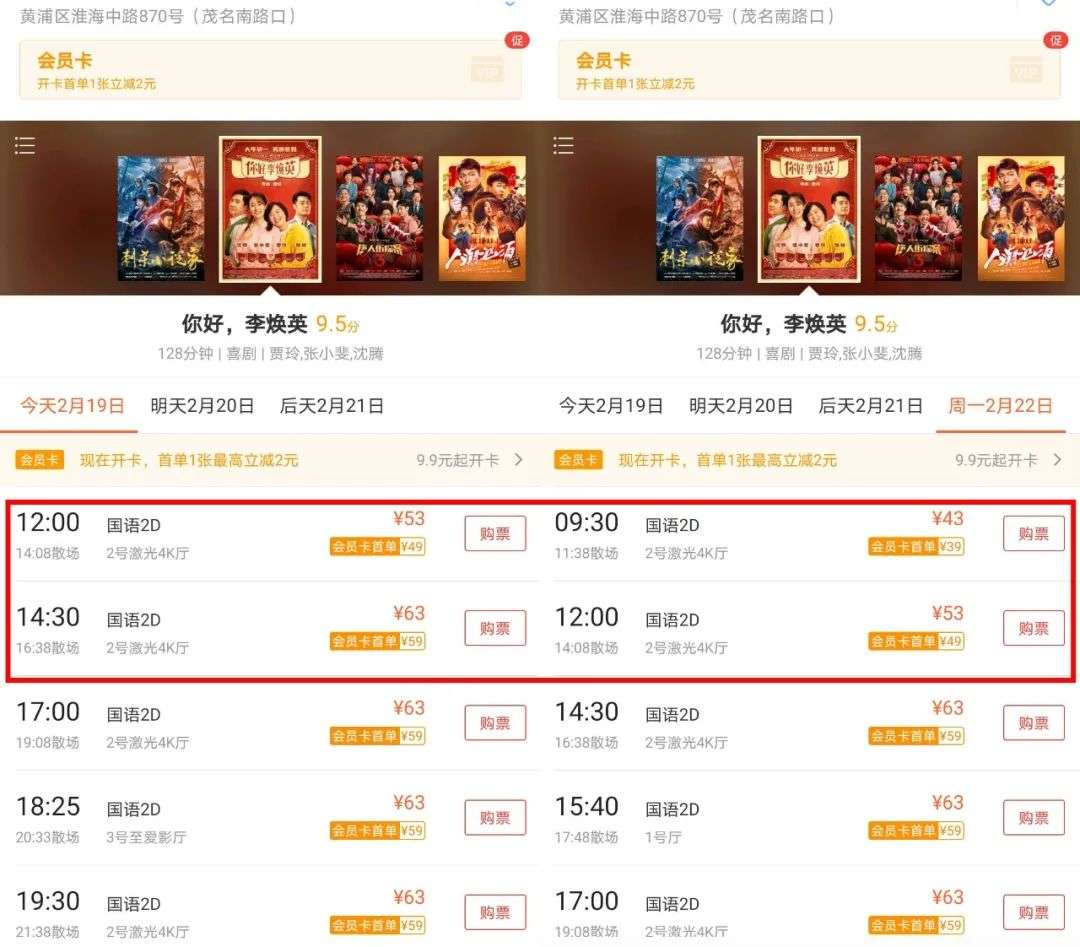
Task: Open the movie list icon in left panel
Action: (x=25, y=145)
